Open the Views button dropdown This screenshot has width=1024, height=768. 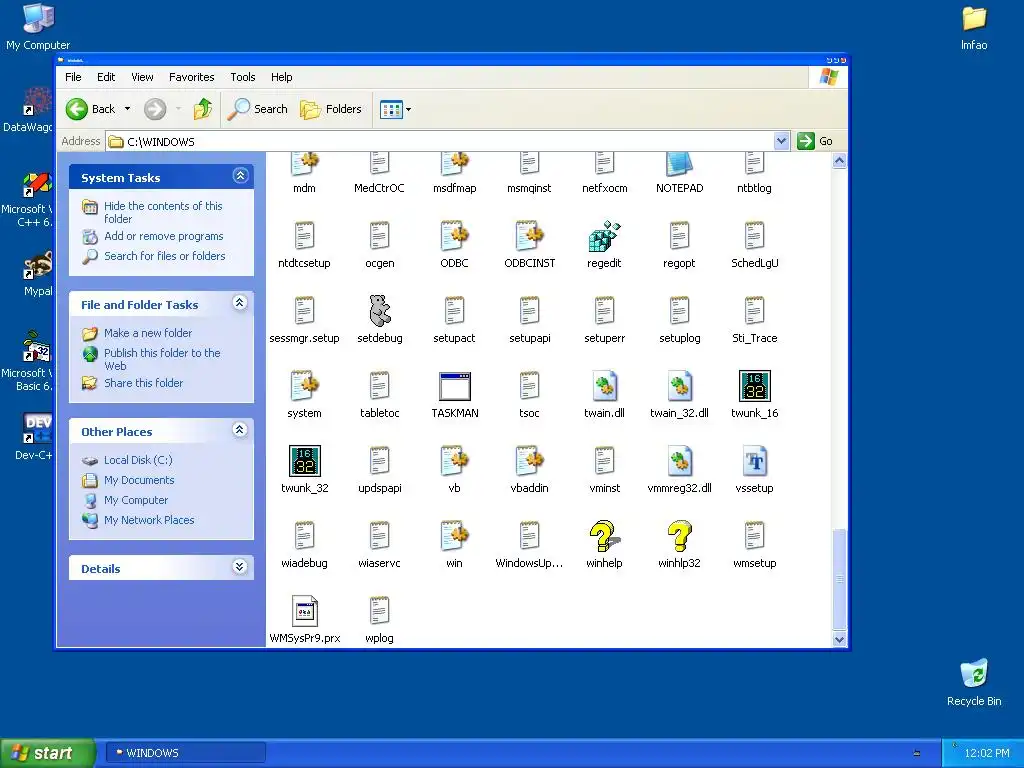point(409,109)
